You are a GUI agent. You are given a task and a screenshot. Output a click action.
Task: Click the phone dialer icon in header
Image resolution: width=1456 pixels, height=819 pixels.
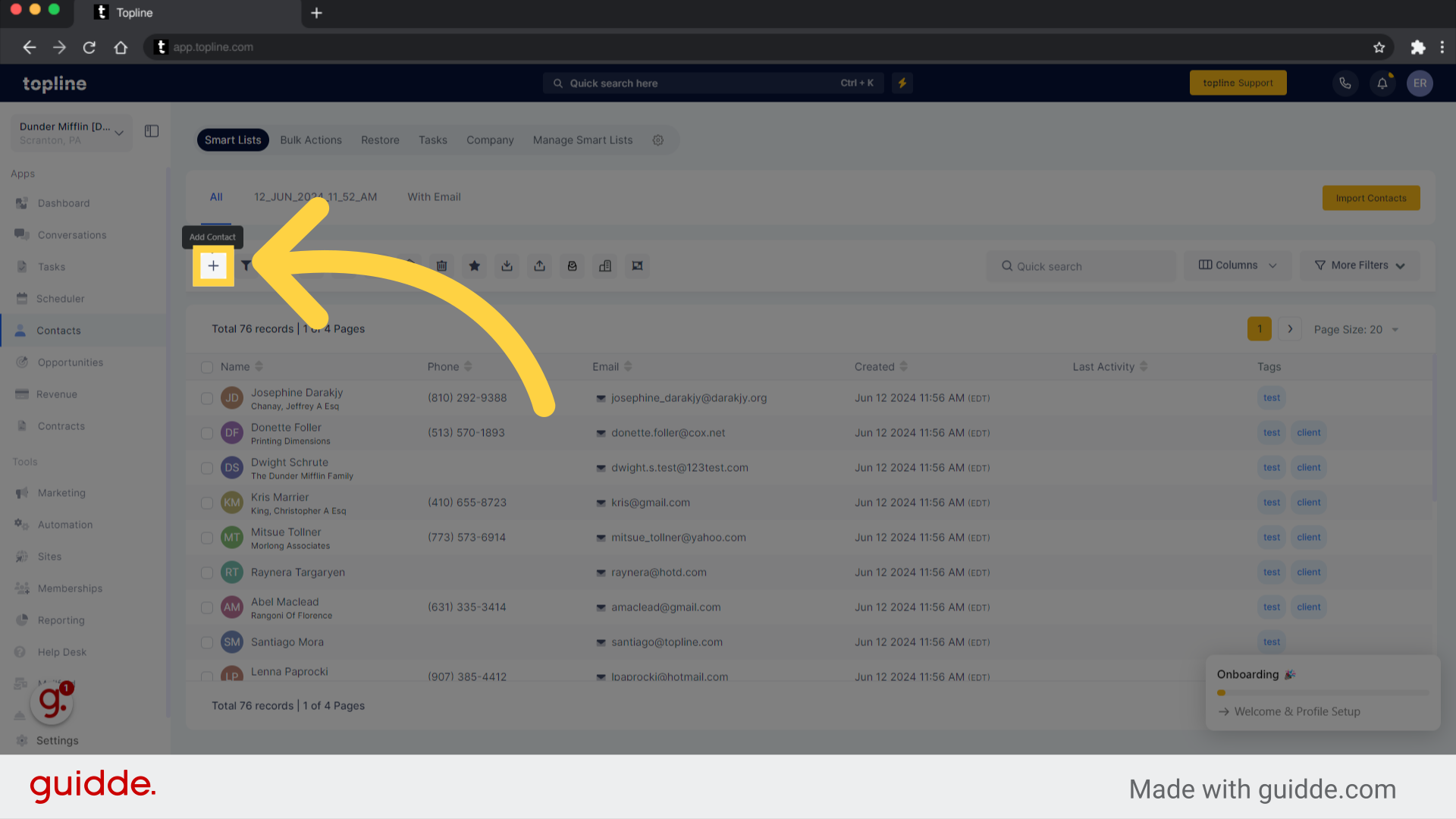1345,83
